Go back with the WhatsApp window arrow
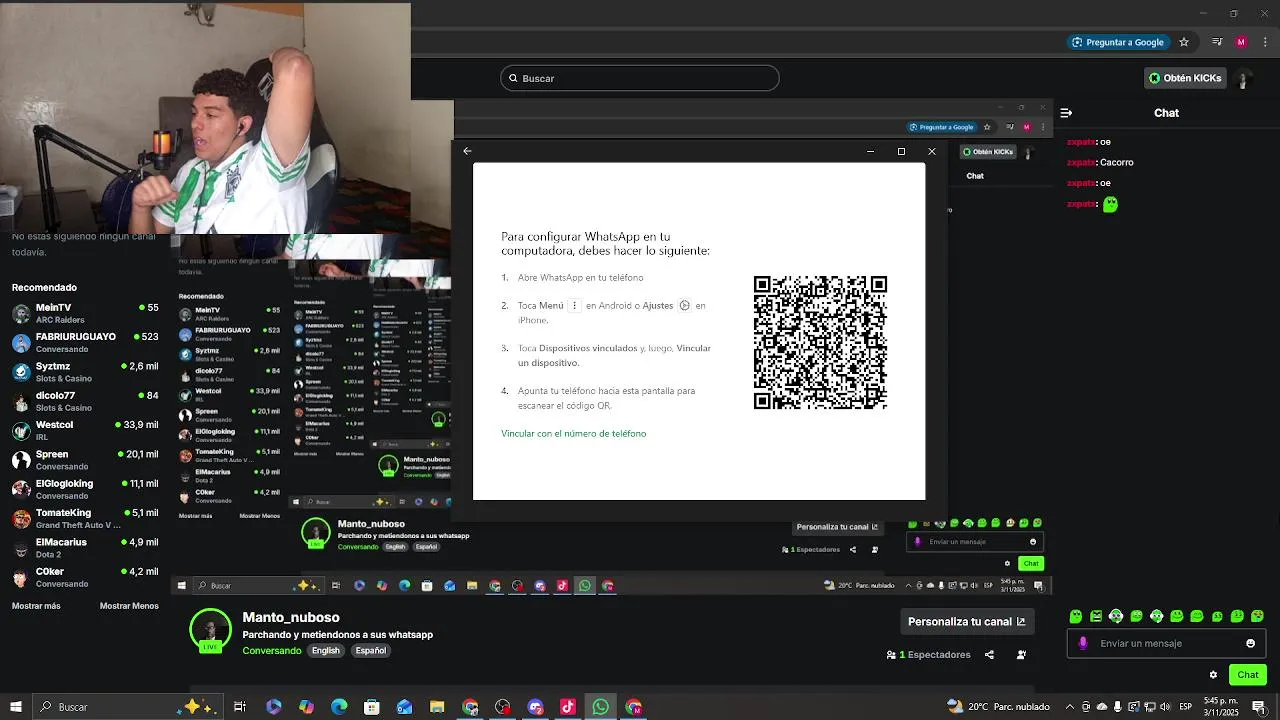 467,152
